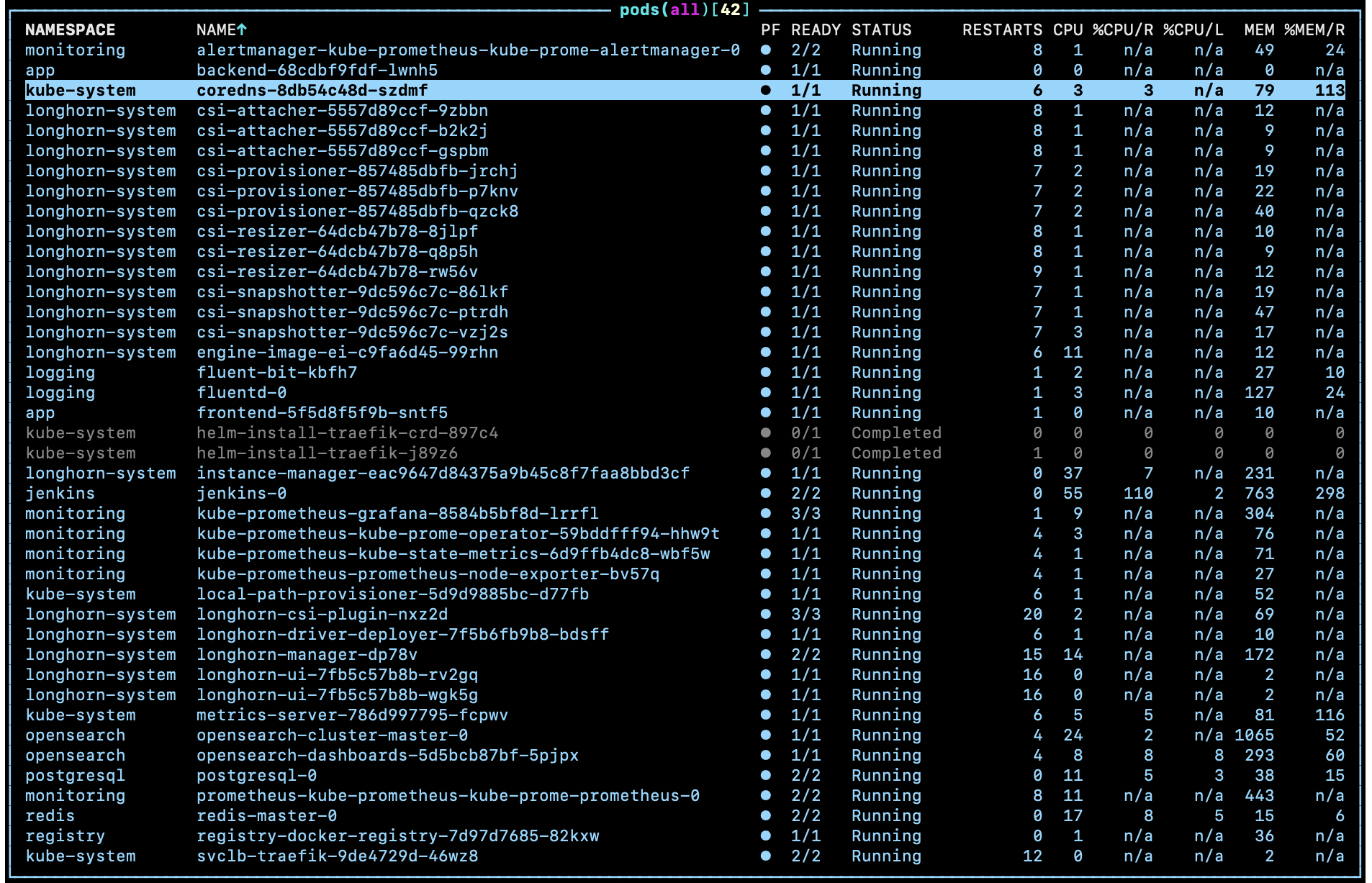
Task: Click the Completed status of helm-install-traefik-crd-897c4
Action: click(x=897, y=433)
